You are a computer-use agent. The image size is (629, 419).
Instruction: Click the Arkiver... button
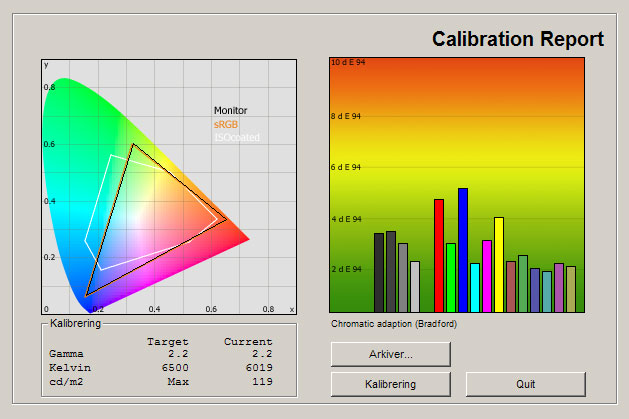[391, 354]
